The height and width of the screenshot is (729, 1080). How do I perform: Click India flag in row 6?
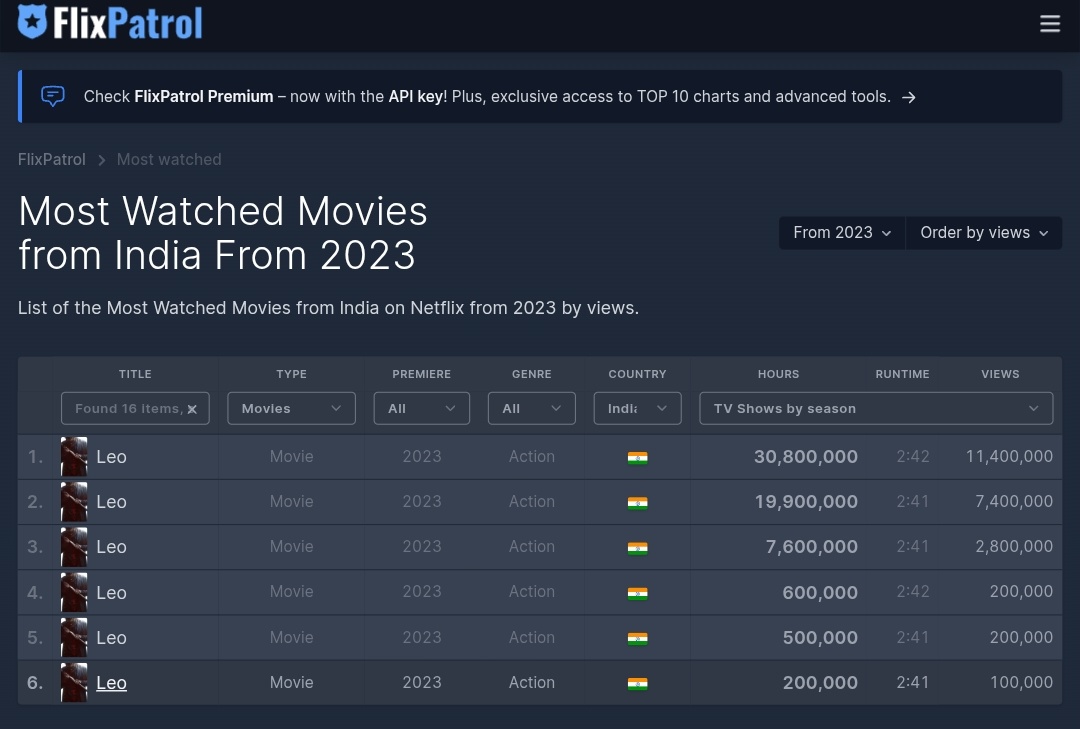(x=637, y=684)
